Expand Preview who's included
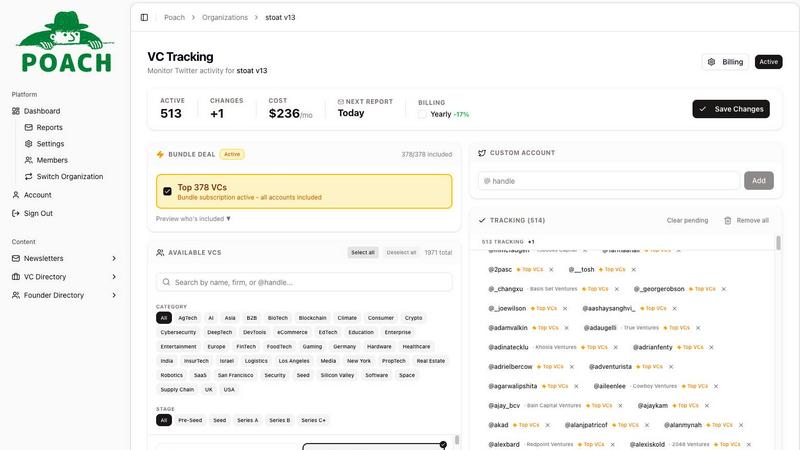Image resolution: width=800 pixels, height=450 pixels. click(193, 218)
